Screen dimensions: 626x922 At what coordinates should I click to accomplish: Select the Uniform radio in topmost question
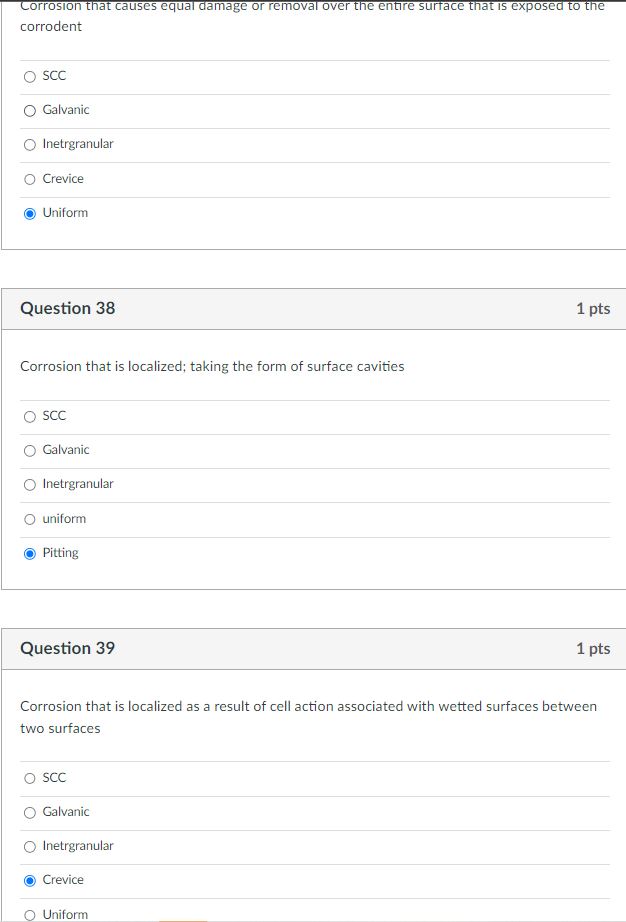click(30, 213)
